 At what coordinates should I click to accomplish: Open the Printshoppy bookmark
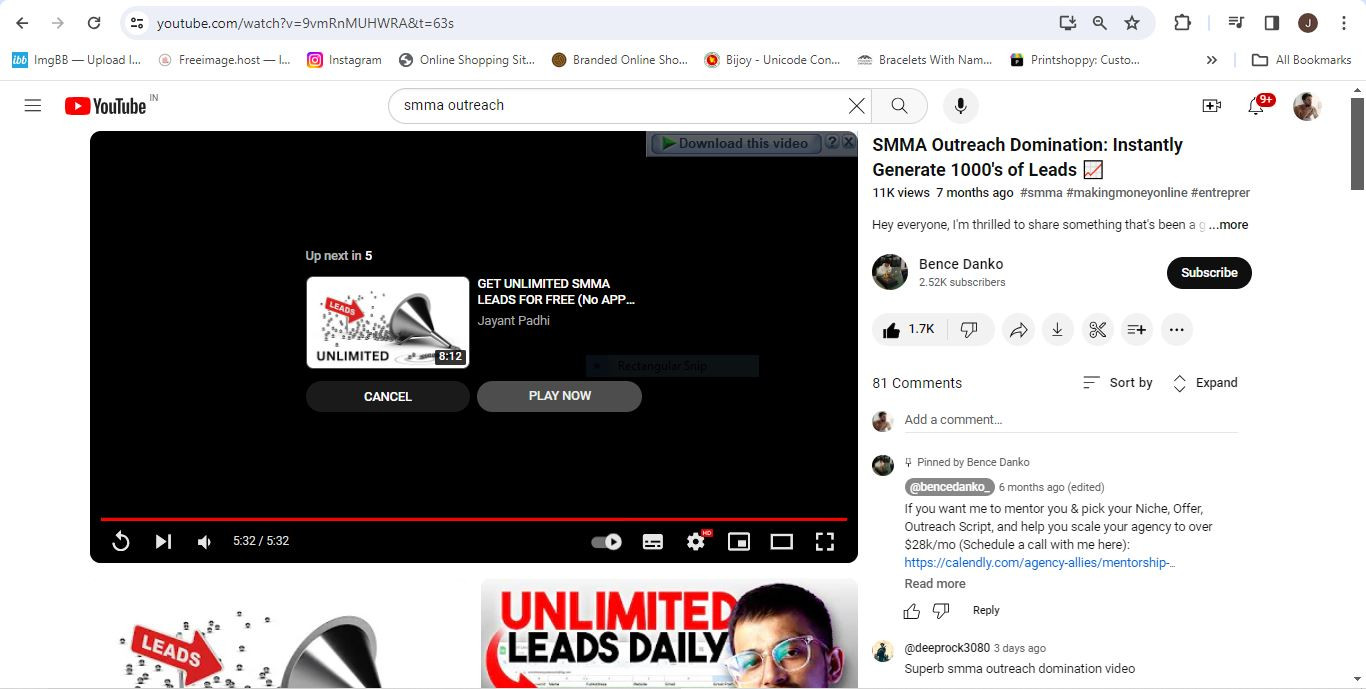coord(1075,60)
